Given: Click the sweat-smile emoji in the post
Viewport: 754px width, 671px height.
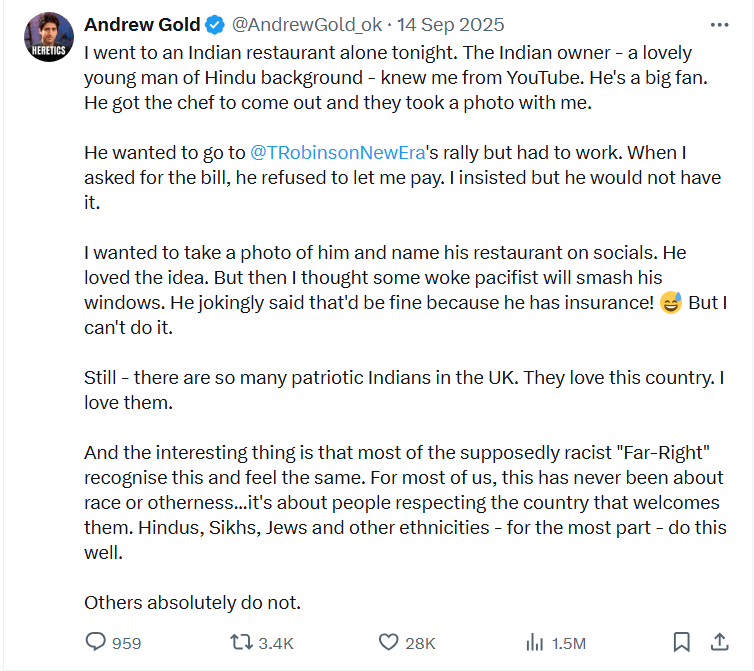Looking at the screenshot, I should point(671,302).
